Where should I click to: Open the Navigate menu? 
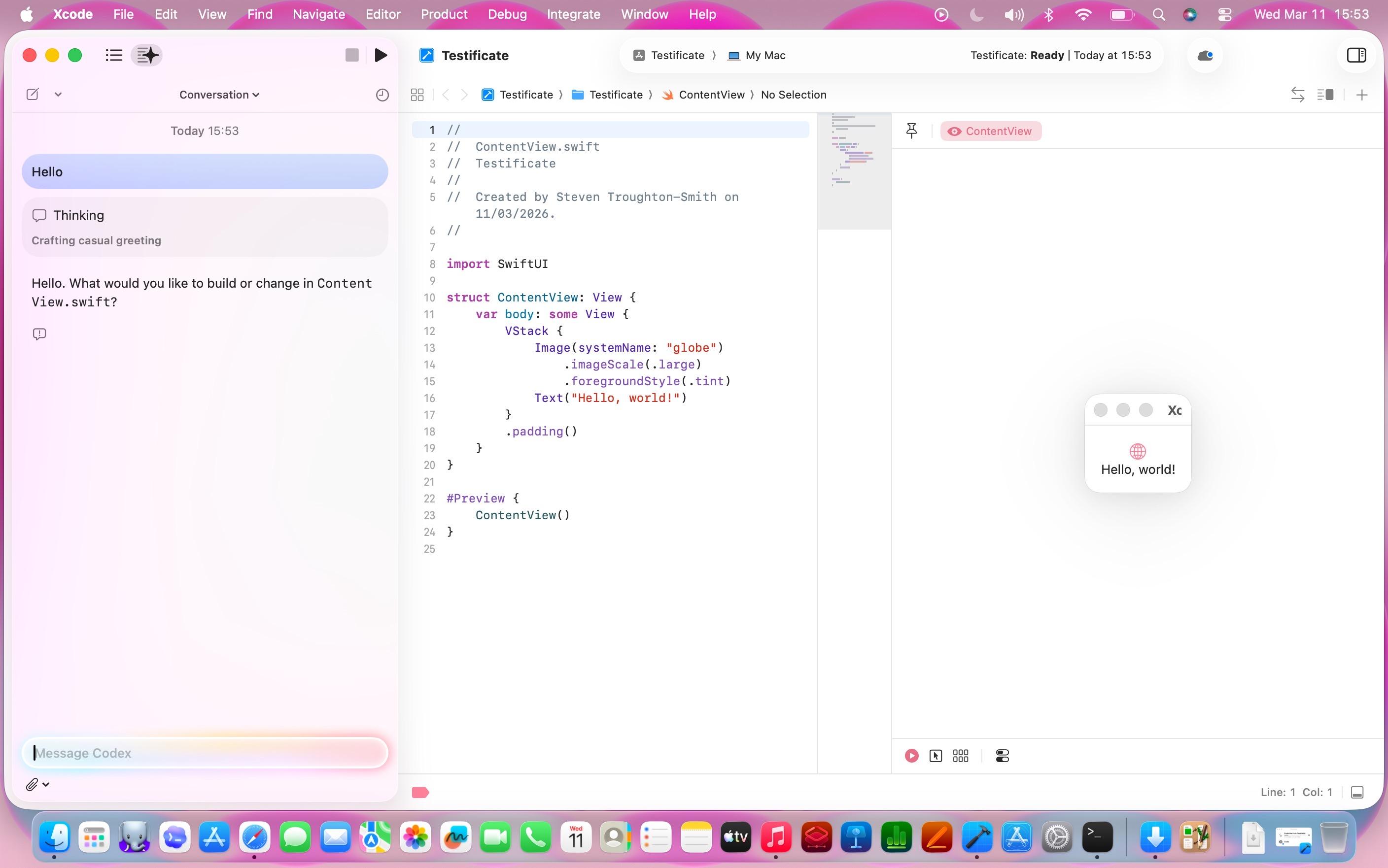[319, 14]
